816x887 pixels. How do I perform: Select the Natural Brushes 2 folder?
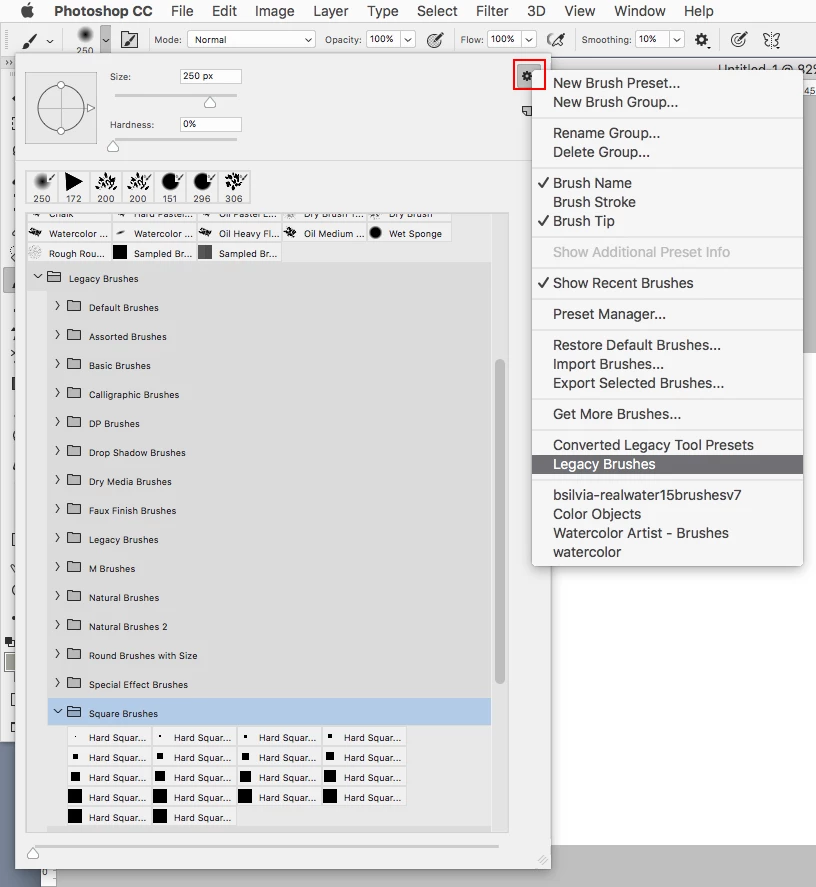point(269,626)
